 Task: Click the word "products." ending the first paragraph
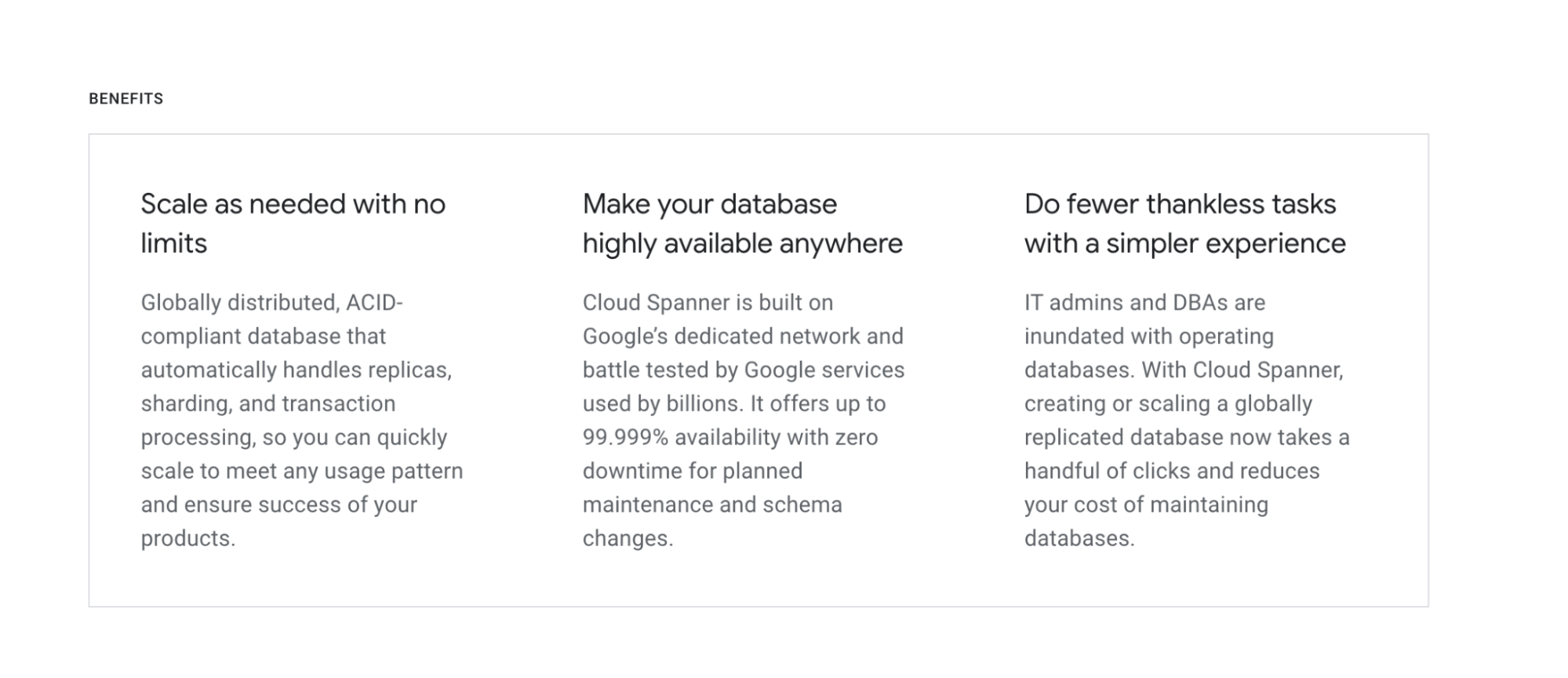click(x=188, y=539)
